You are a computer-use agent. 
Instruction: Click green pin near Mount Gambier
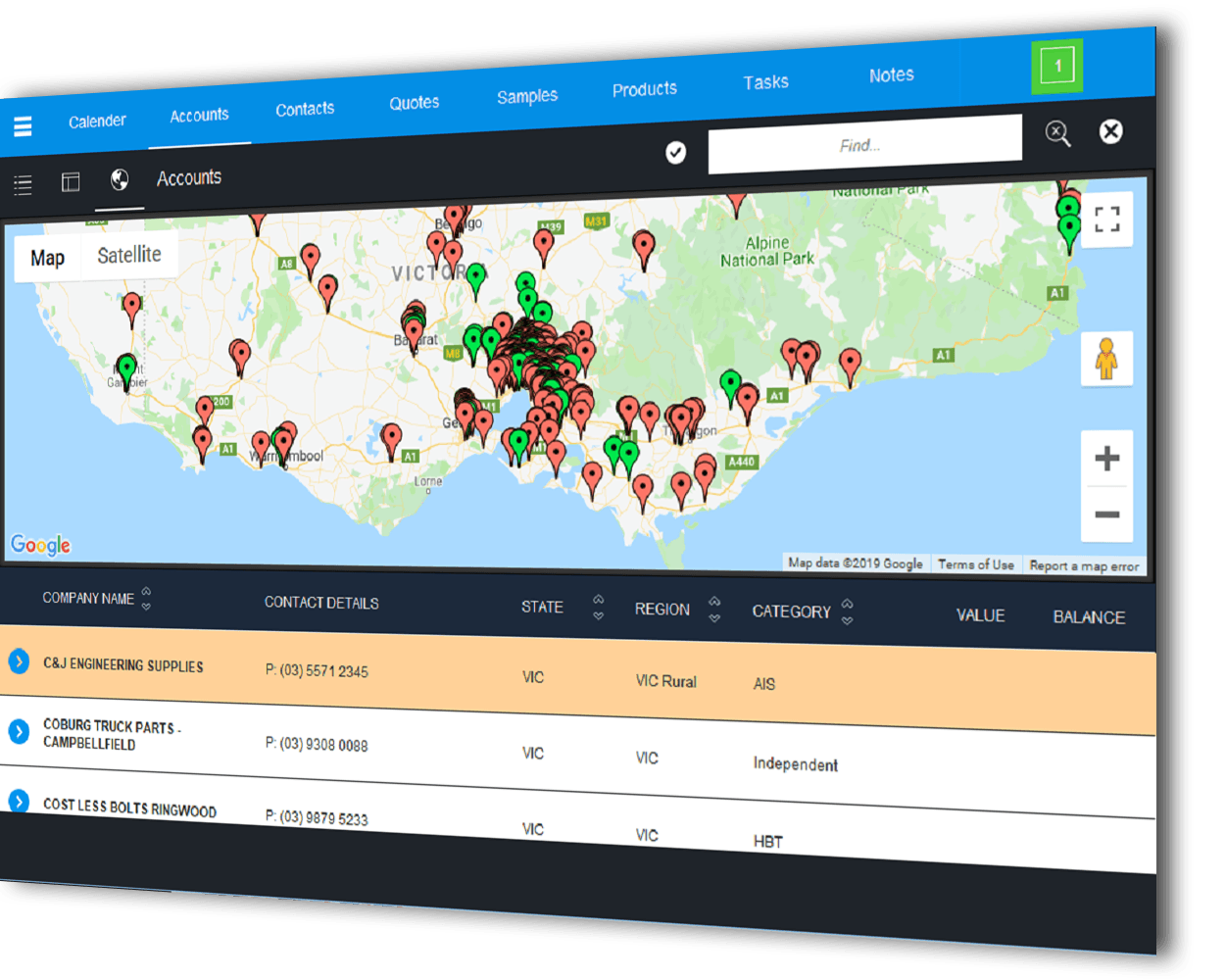click(x=126, y=372)
